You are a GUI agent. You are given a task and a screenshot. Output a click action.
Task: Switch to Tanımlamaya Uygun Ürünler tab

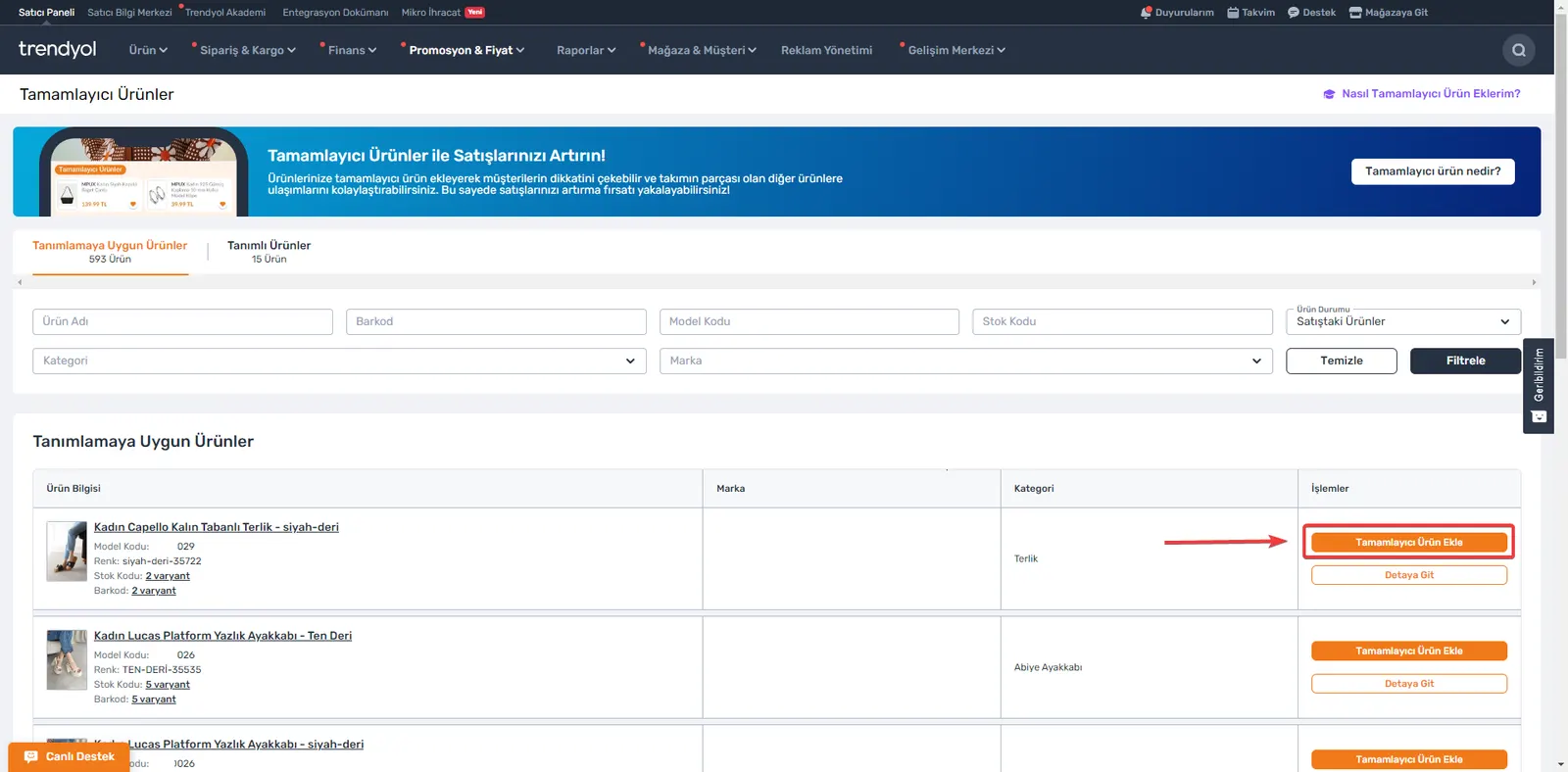pyautogui.click(x=110, y=252)
